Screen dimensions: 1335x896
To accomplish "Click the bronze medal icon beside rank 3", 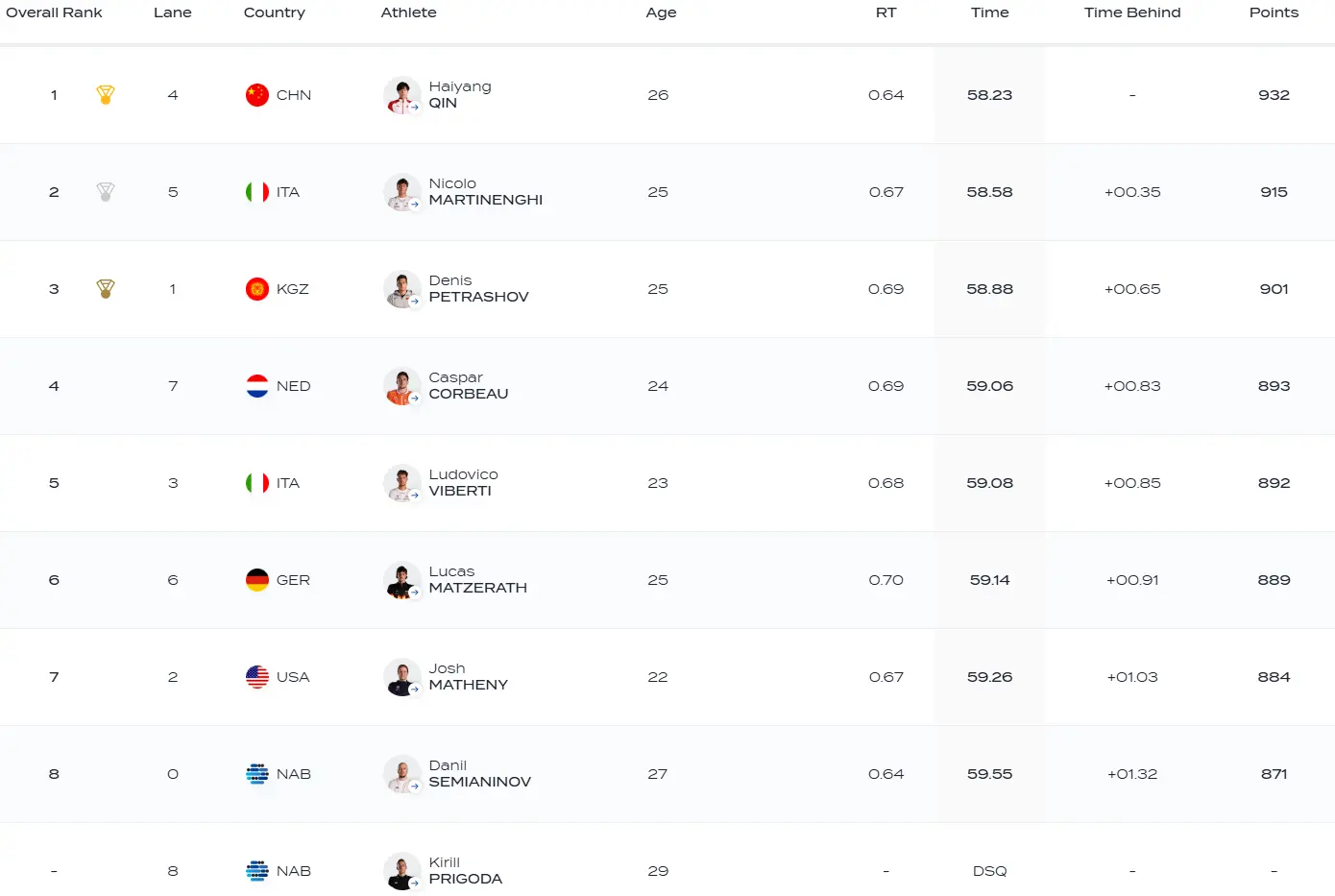I will pyautogui.click(x=106, y=289).
